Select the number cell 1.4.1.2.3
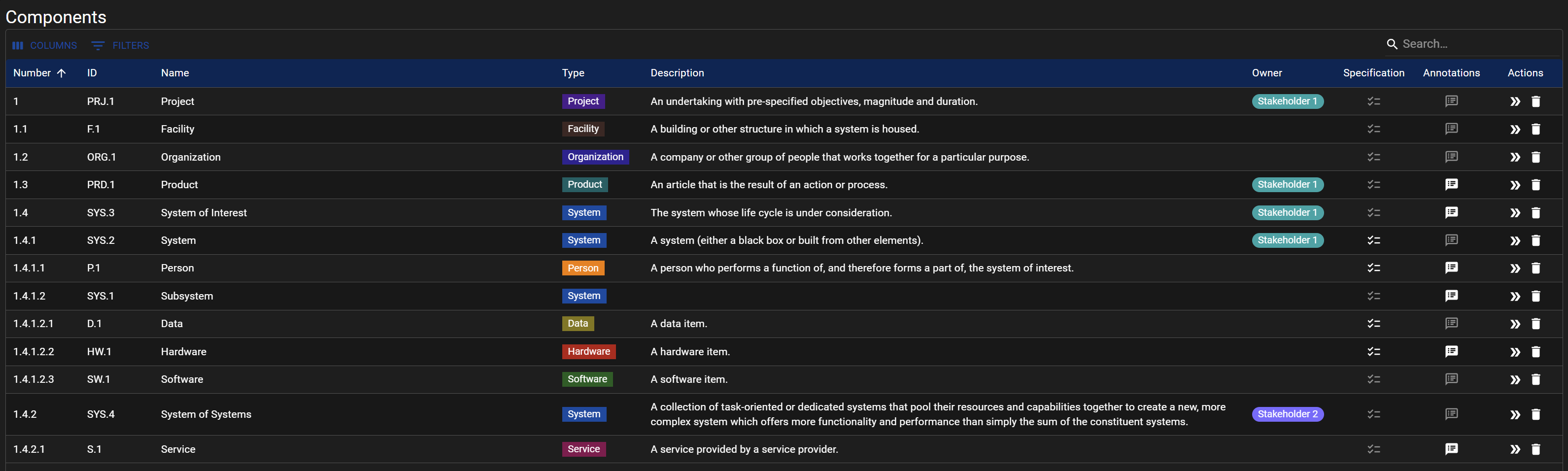Viewport: 1568px width, 471px height. pos(34,380)
